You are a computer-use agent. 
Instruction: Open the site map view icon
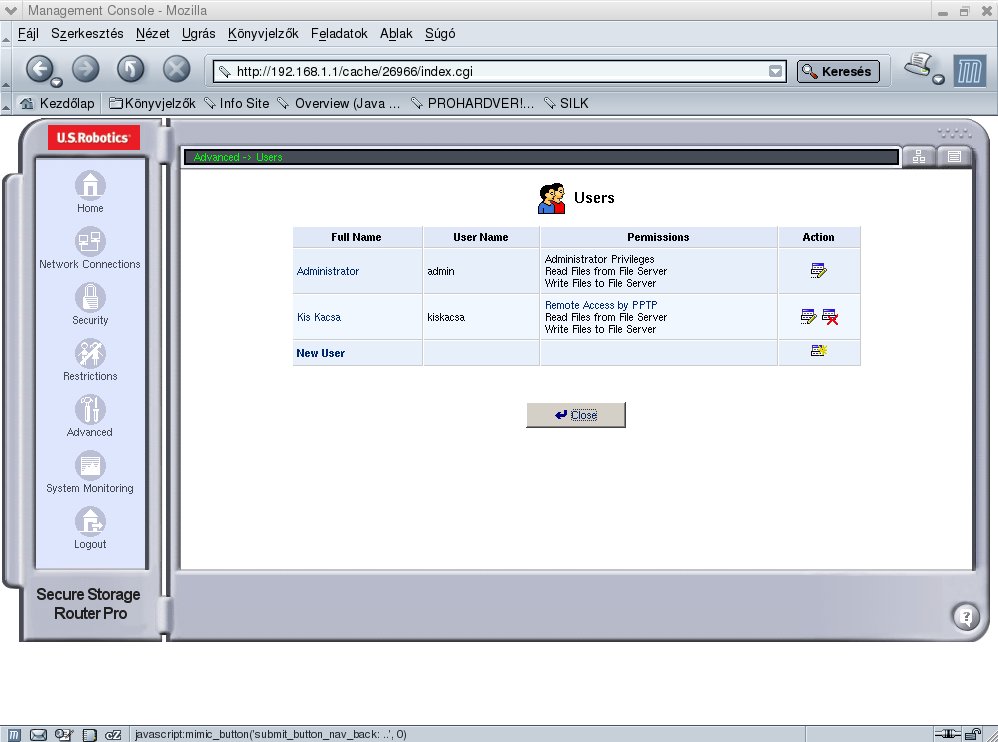pos(919,157)
